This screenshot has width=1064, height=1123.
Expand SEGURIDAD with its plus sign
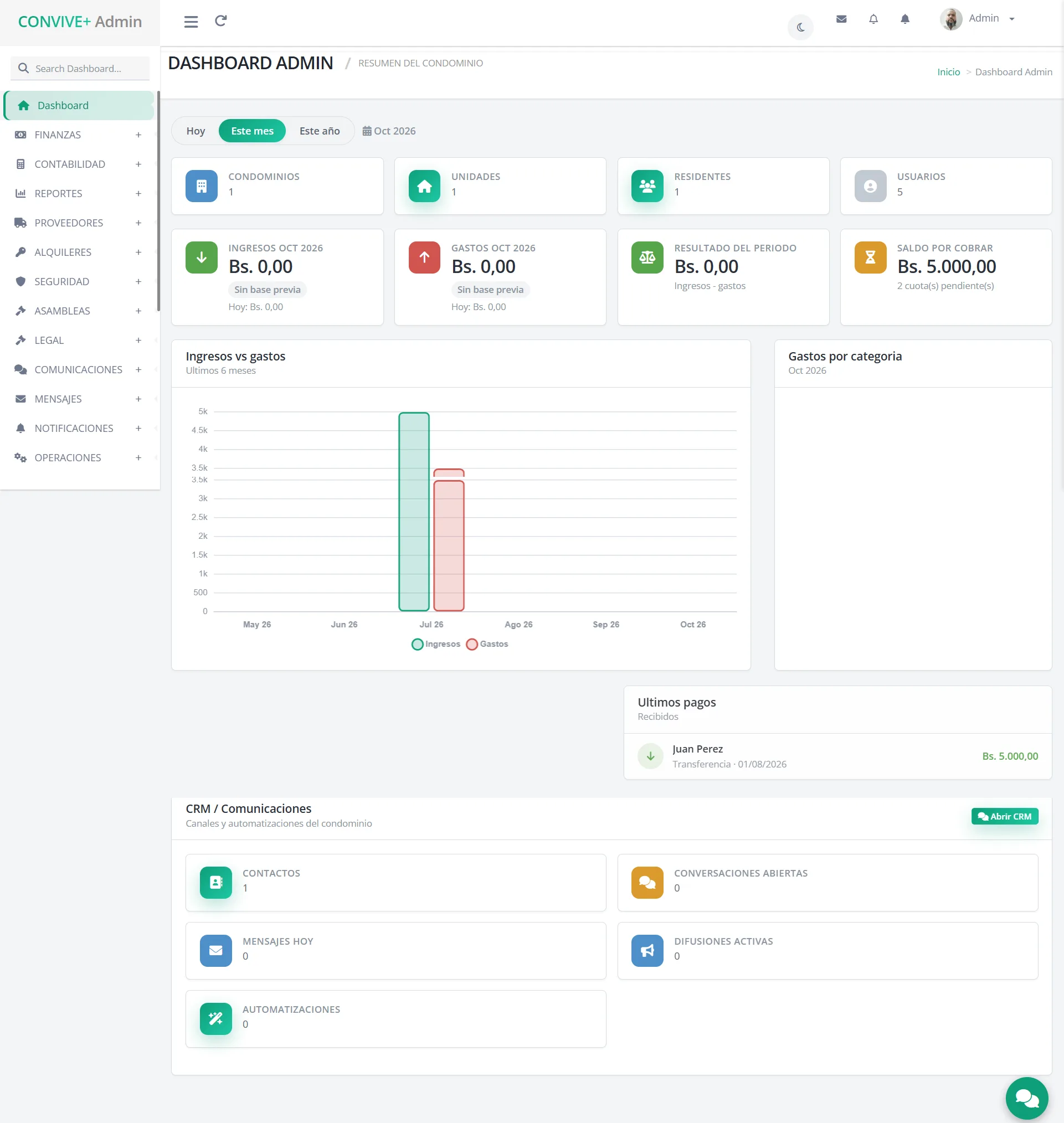(x=138, y=282)
